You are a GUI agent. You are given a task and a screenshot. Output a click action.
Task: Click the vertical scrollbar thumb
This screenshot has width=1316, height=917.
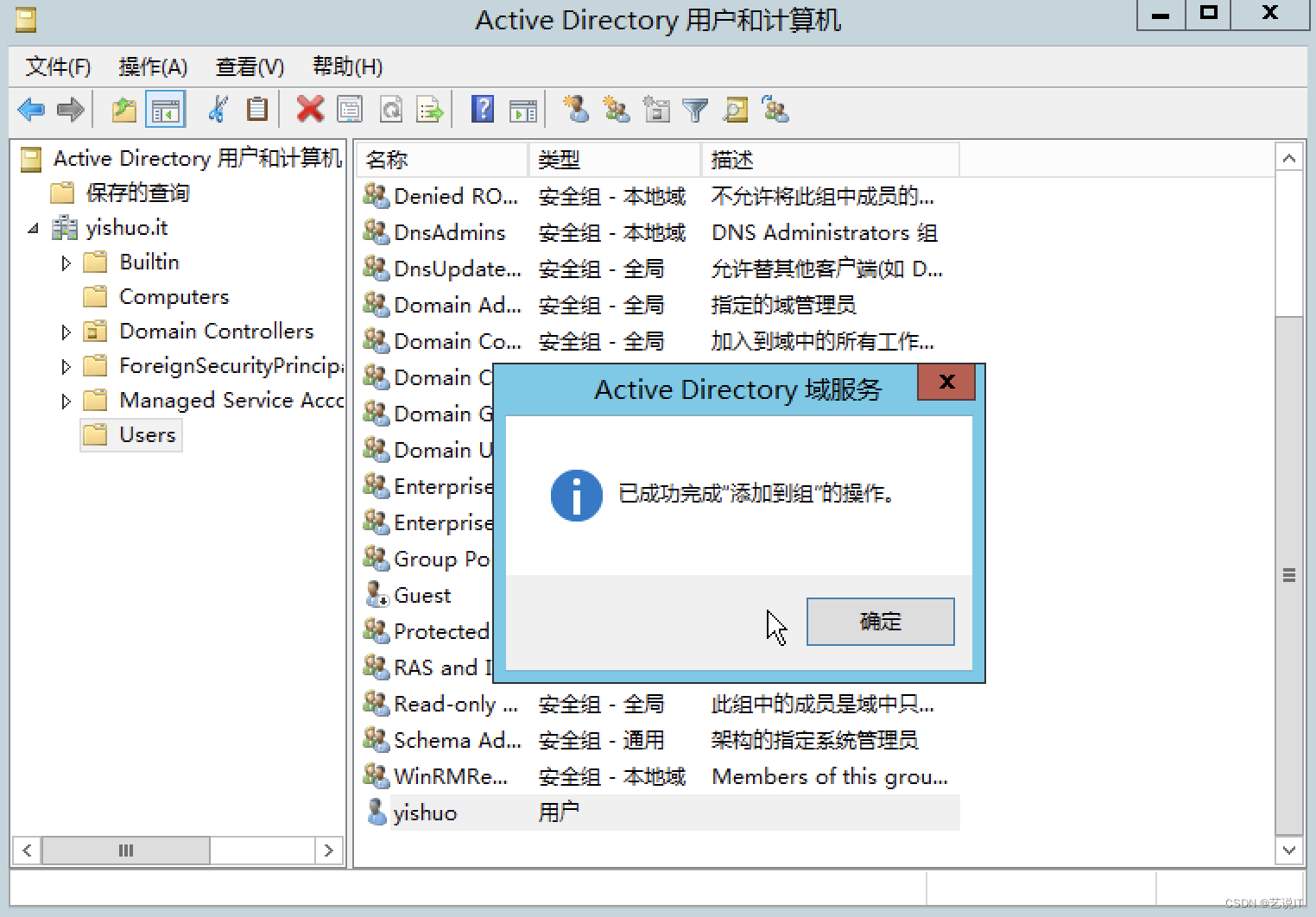1288,575
